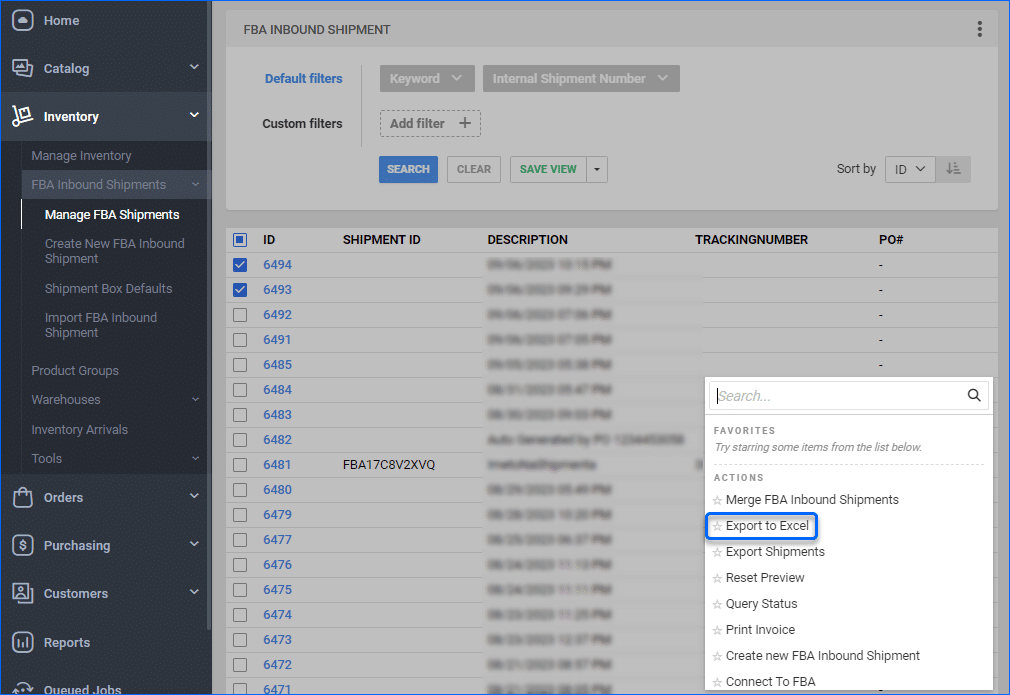Viewport: 1010px width, 695px height.
Task: Expand the SAVE VIEW dropdown arrow
Action: tap(596, 169)
